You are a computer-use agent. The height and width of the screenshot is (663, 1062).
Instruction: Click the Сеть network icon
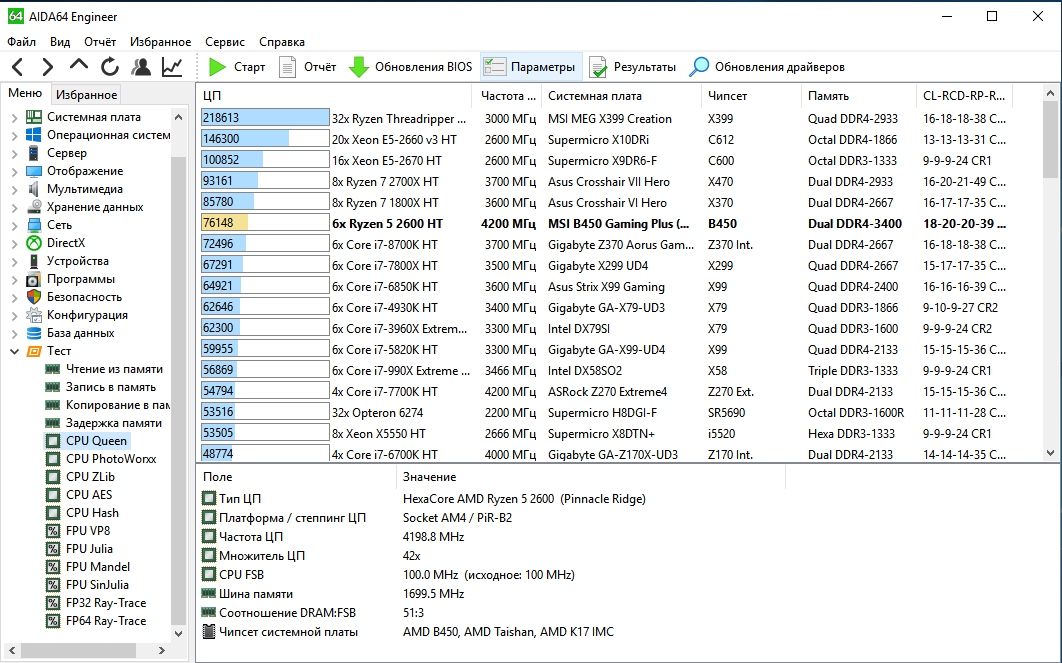(x=34, y=225)
